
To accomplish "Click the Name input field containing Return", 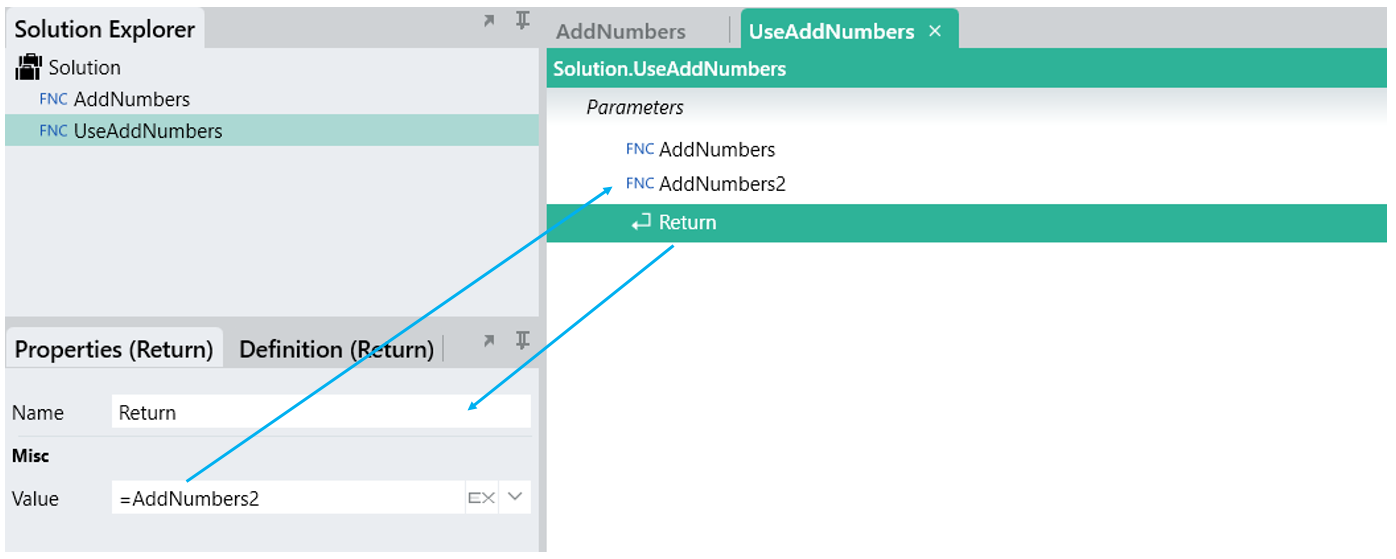I will tap(321, 412).
